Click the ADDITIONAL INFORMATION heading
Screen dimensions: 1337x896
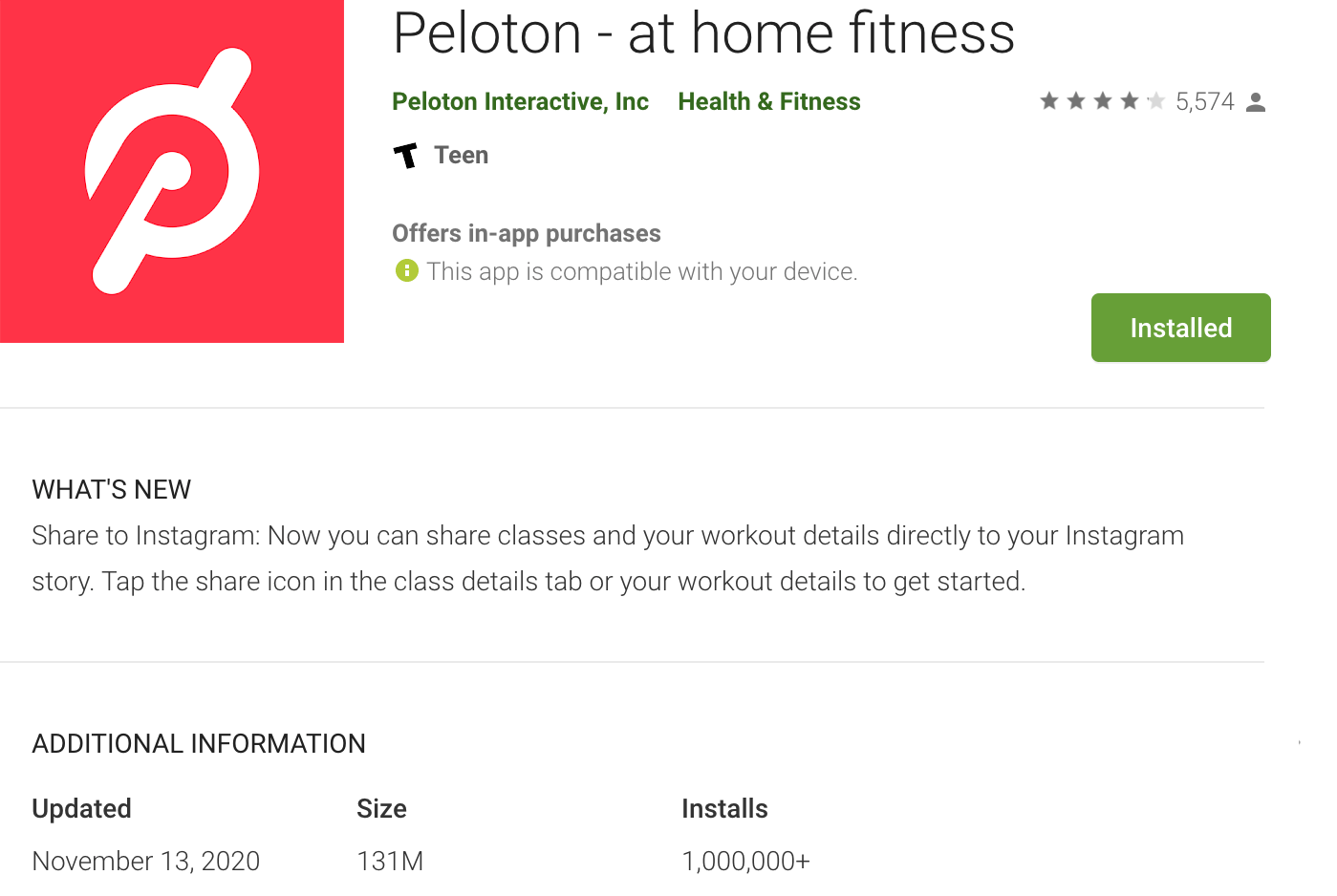(x=199, y=744)
